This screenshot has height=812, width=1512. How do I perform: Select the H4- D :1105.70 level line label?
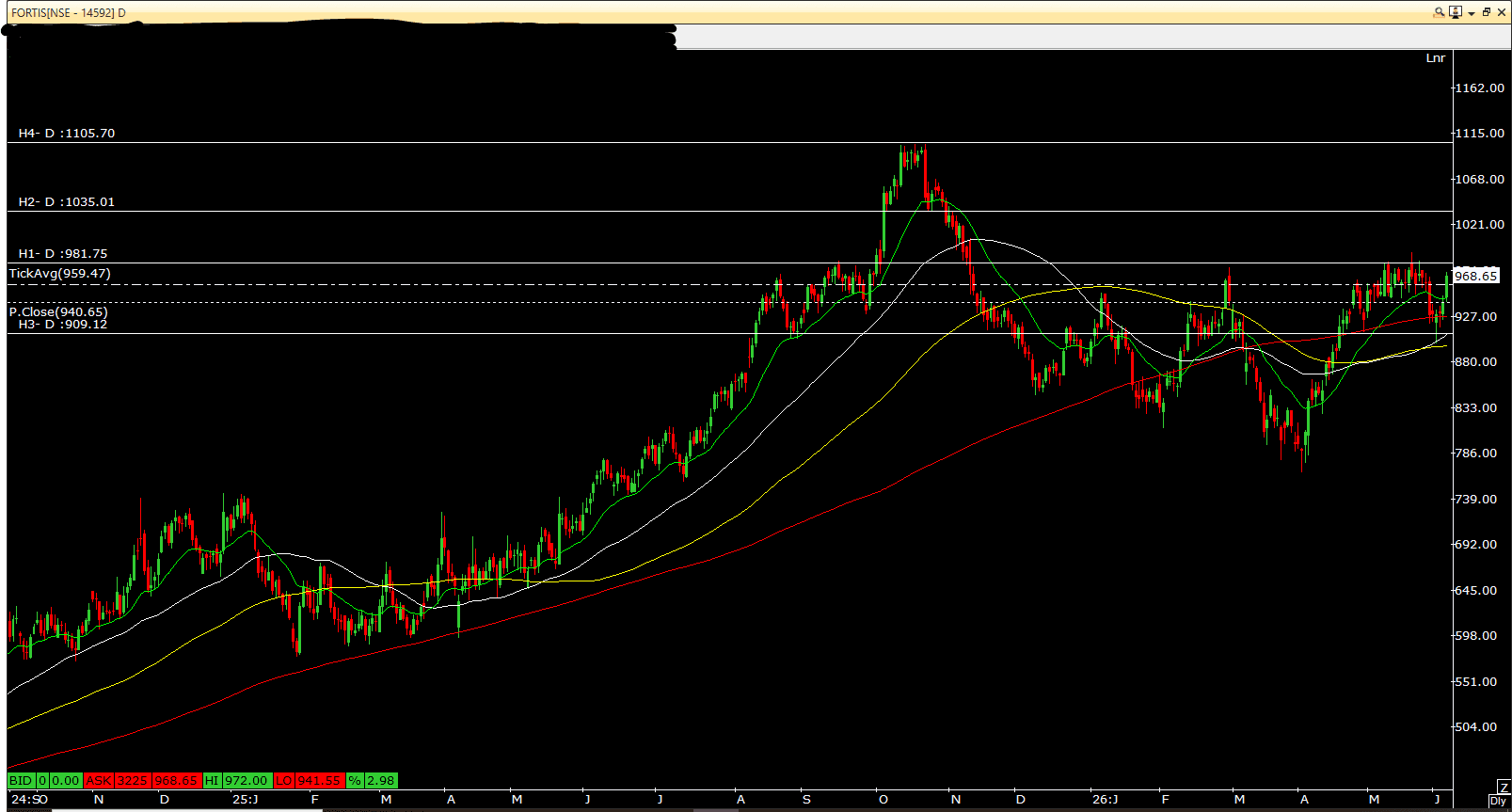[x=67, y=134]
